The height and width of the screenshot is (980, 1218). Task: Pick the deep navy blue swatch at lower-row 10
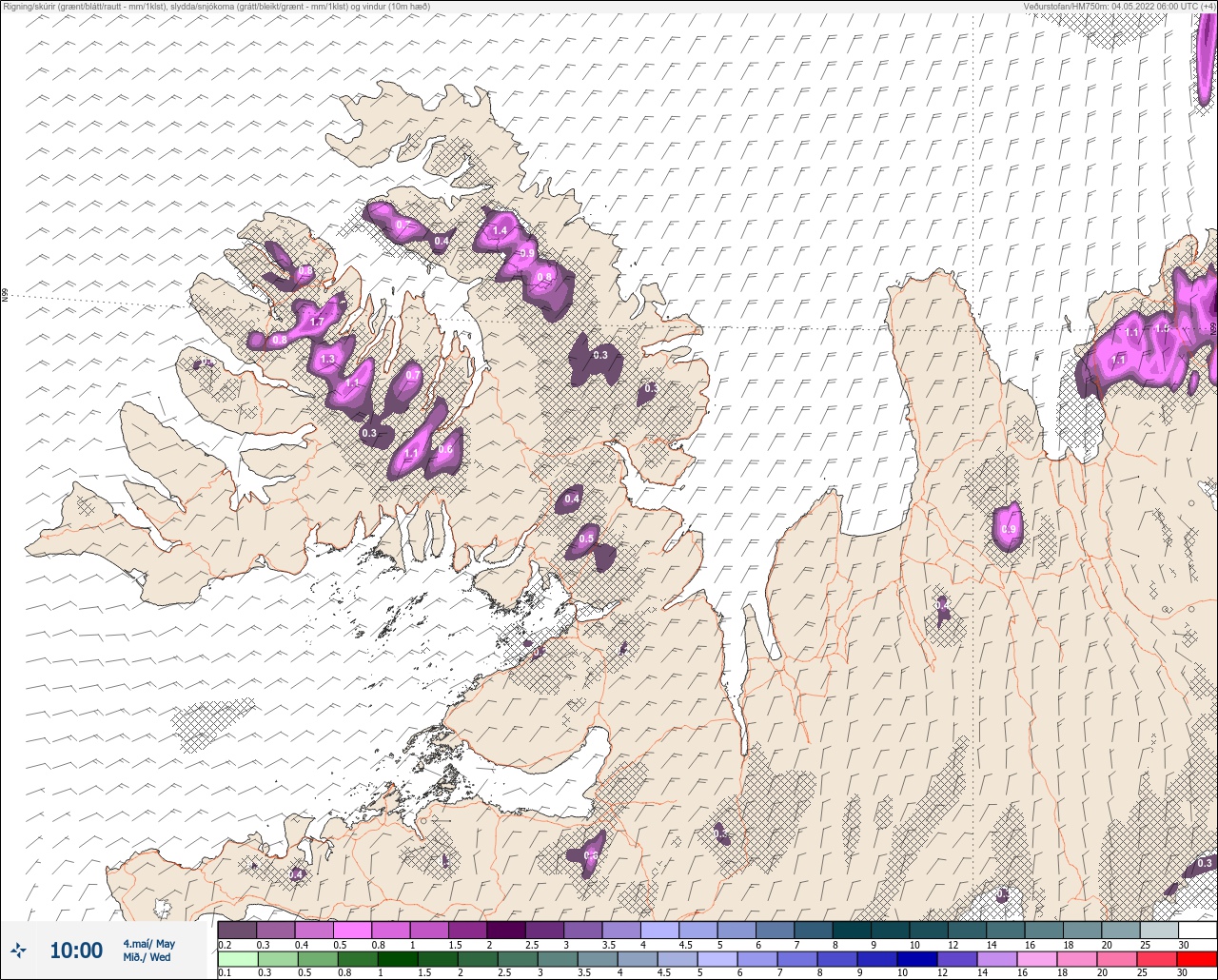916,959
